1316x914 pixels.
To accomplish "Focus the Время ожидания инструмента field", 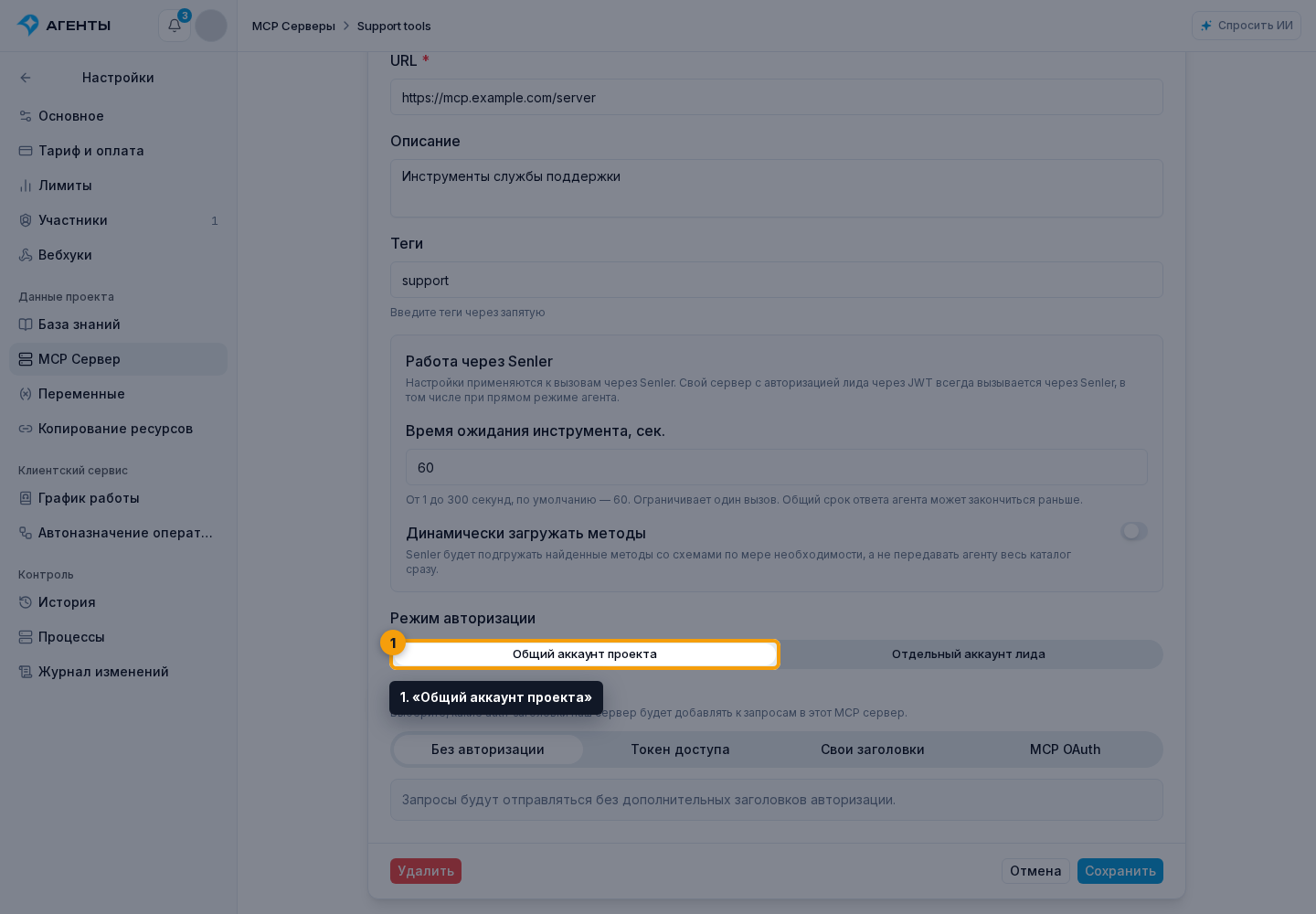I will tap(777, 467).
